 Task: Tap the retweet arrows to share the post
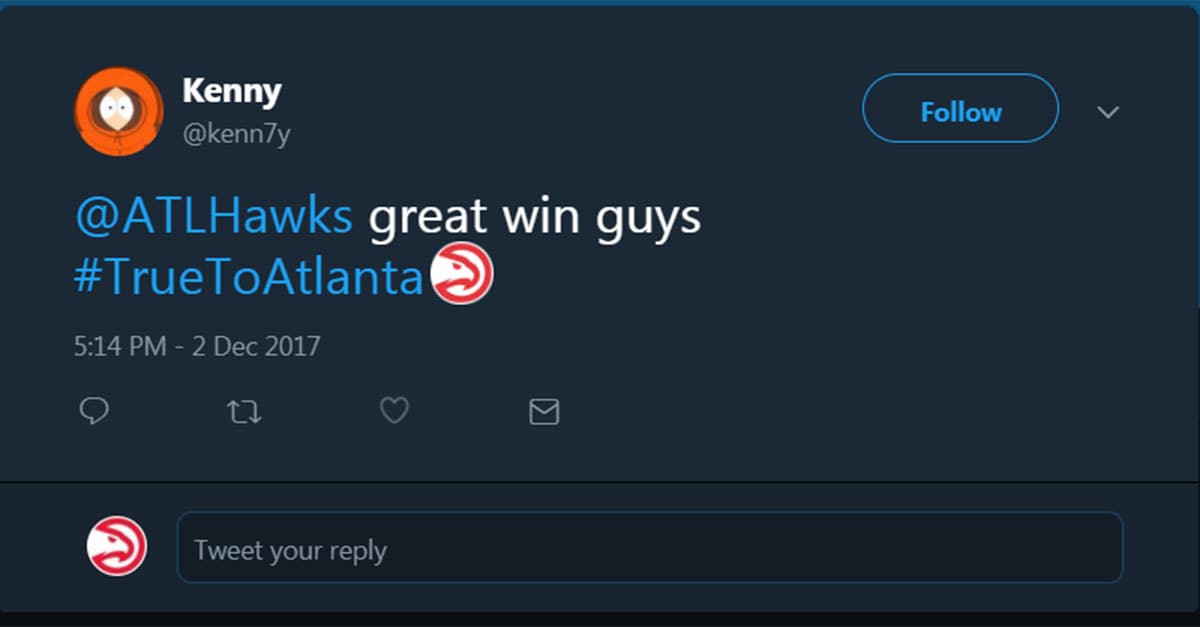[244, 410]
